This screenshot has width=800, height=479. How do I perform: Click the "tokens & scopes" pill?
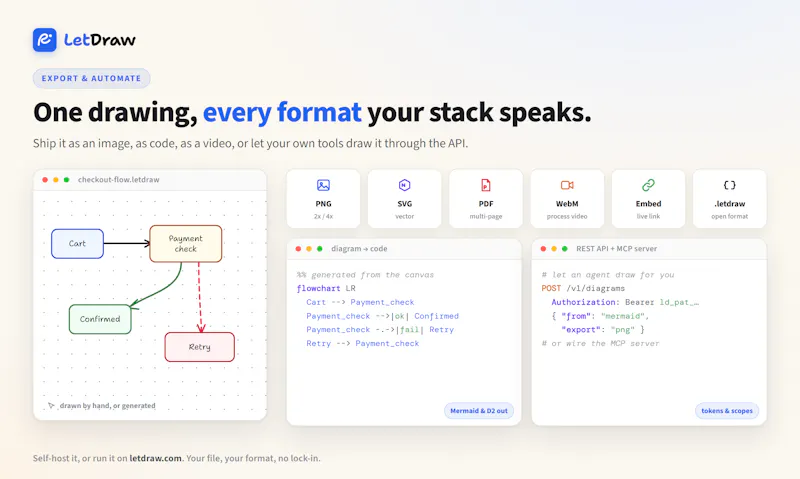pyautogui.click(x=727, y=411)
